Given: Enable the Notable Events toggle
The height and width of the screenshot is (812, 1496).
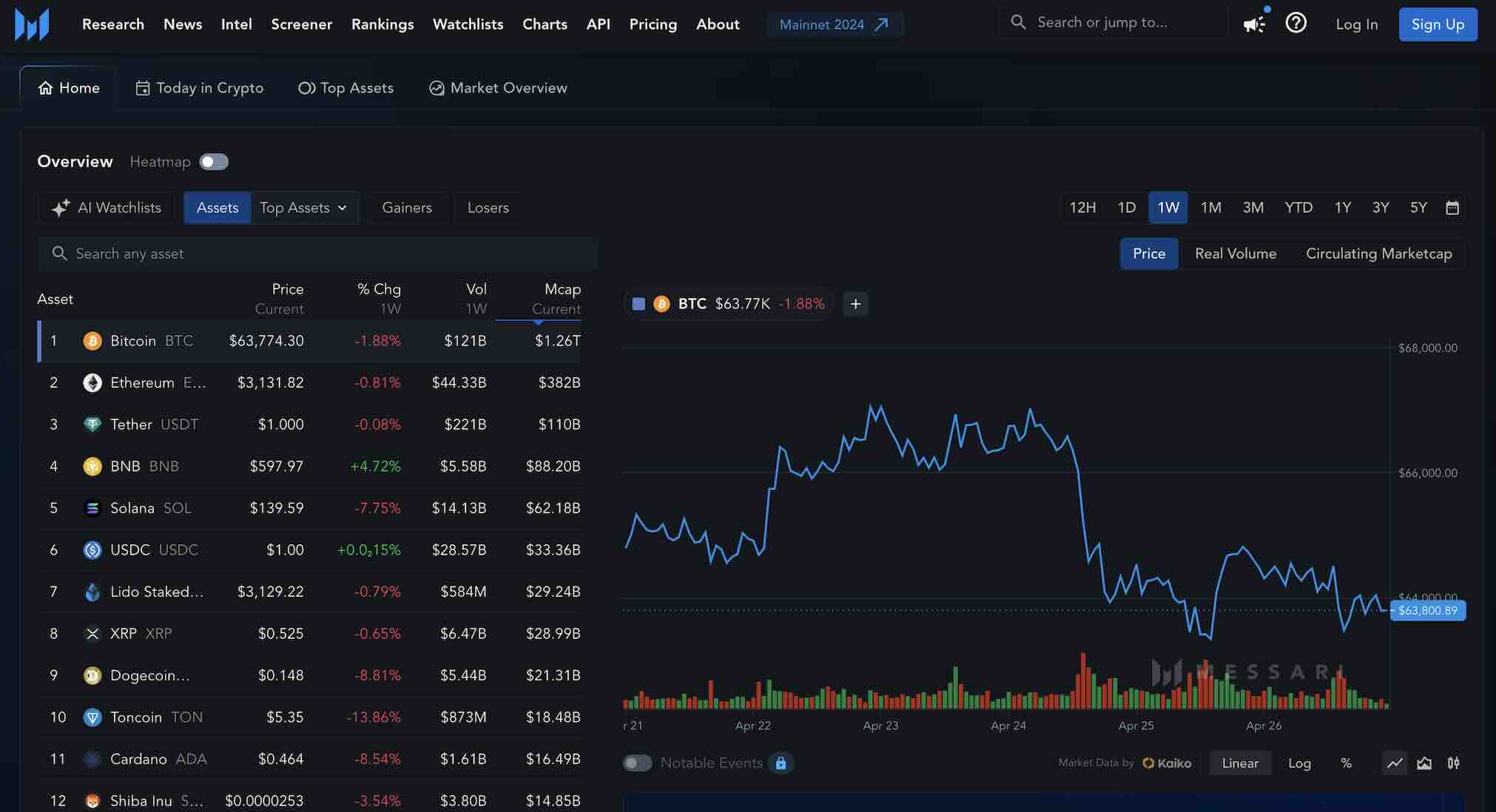Looking at the screenshot, I should pos(637,762).
